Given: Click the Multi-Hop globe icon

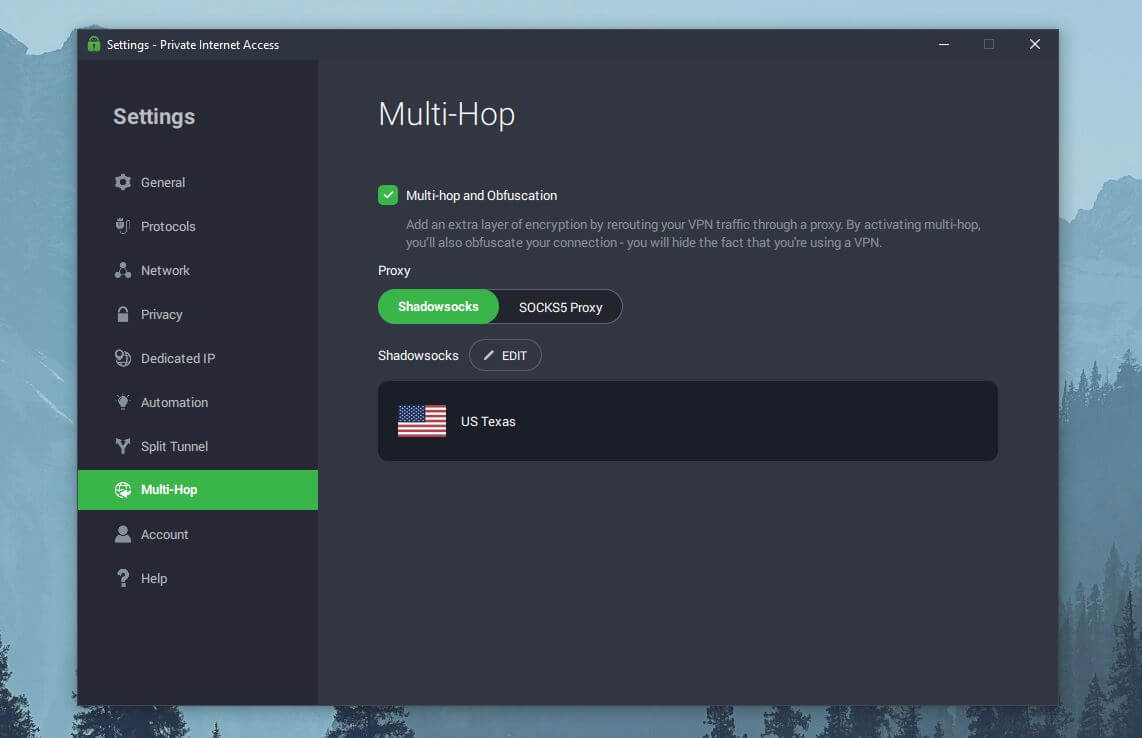Looking at the screenshot, I should [123, 490].
